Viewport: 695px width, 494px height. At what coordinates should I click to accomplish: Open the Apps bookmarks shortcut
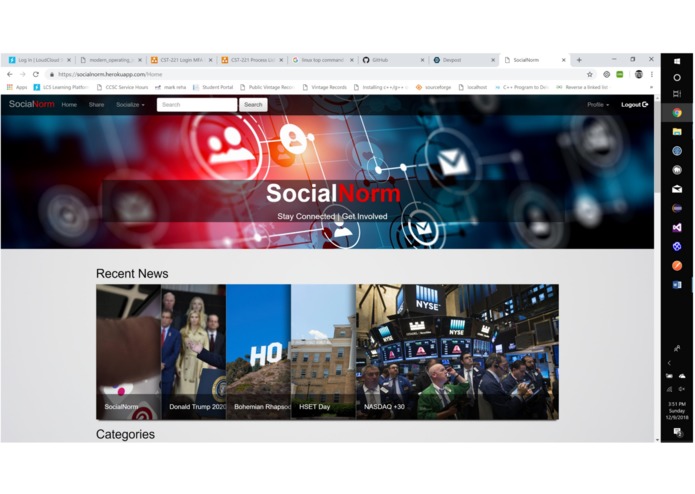[17, 87]
